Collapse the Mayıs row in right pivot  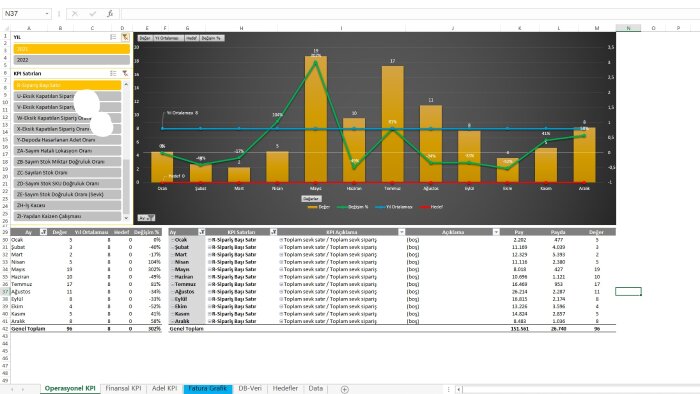[172, 270]
